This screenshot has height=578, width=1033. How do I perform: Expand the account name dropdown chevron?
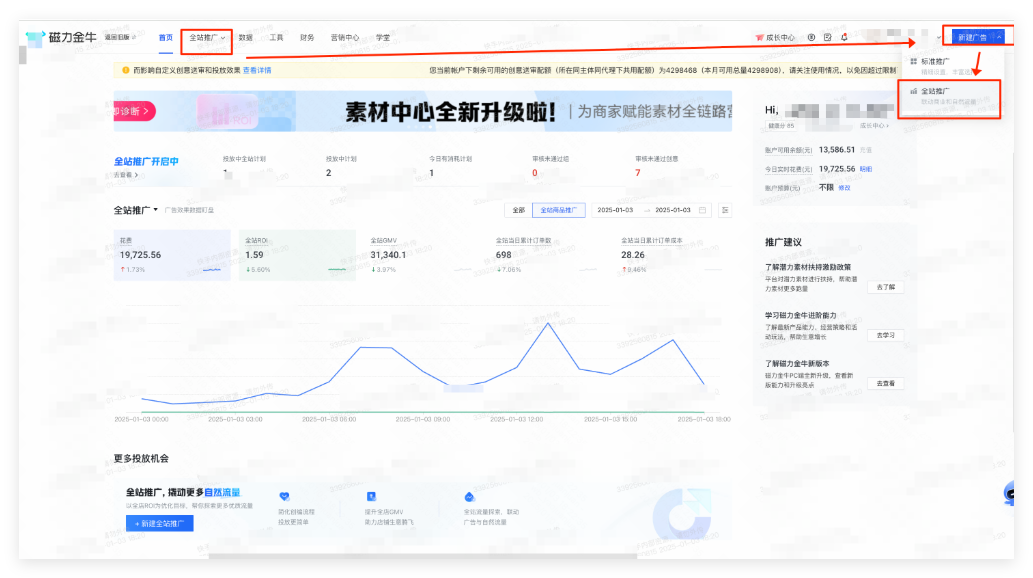point(938,38)
